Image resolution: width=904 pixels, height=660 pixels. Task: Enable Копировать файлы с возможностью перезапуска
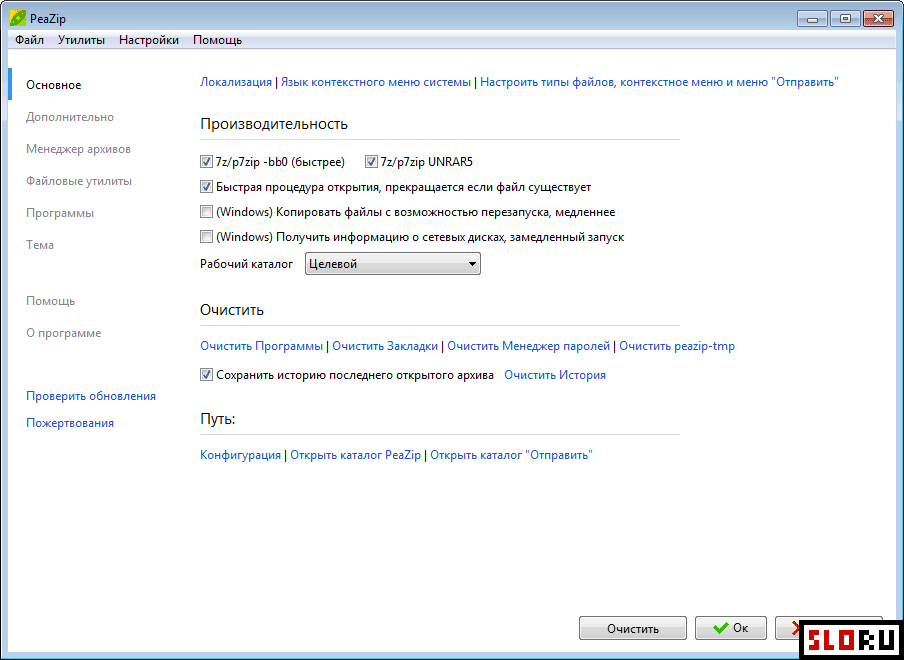pyautogui.click(x=206, y=212)
